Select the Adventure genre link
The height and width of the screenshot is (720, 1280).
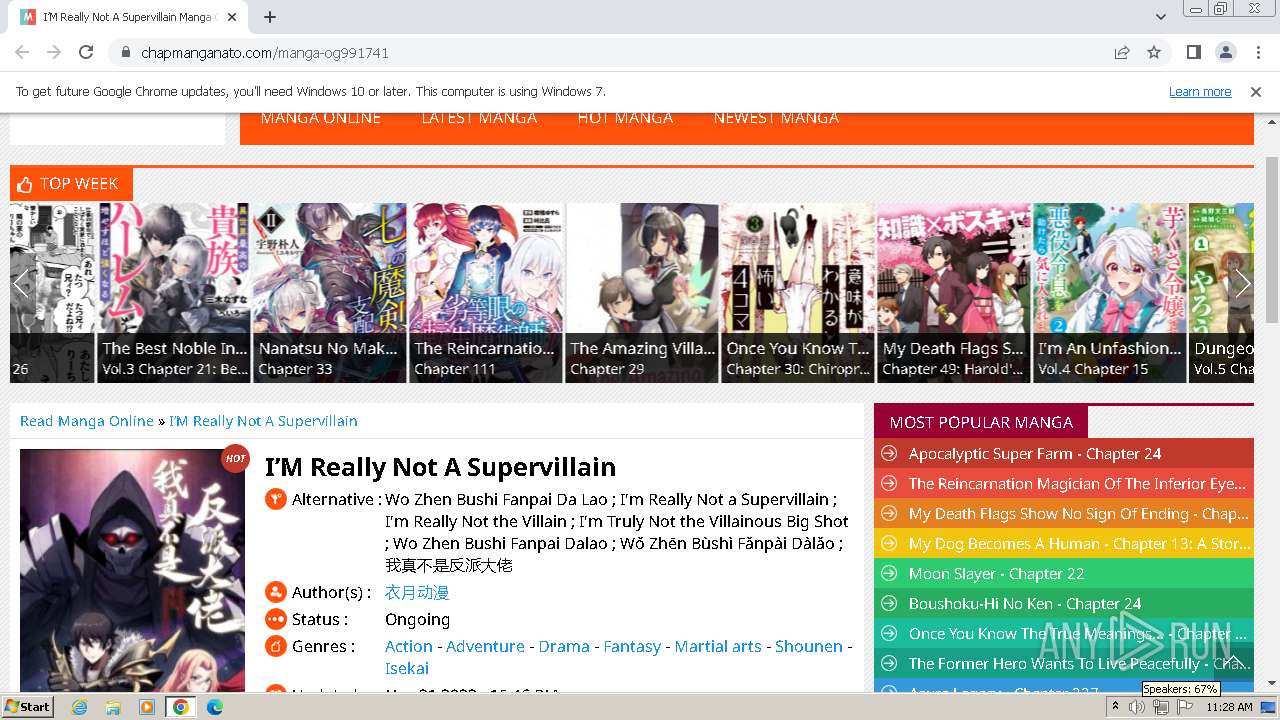(485, 646)
